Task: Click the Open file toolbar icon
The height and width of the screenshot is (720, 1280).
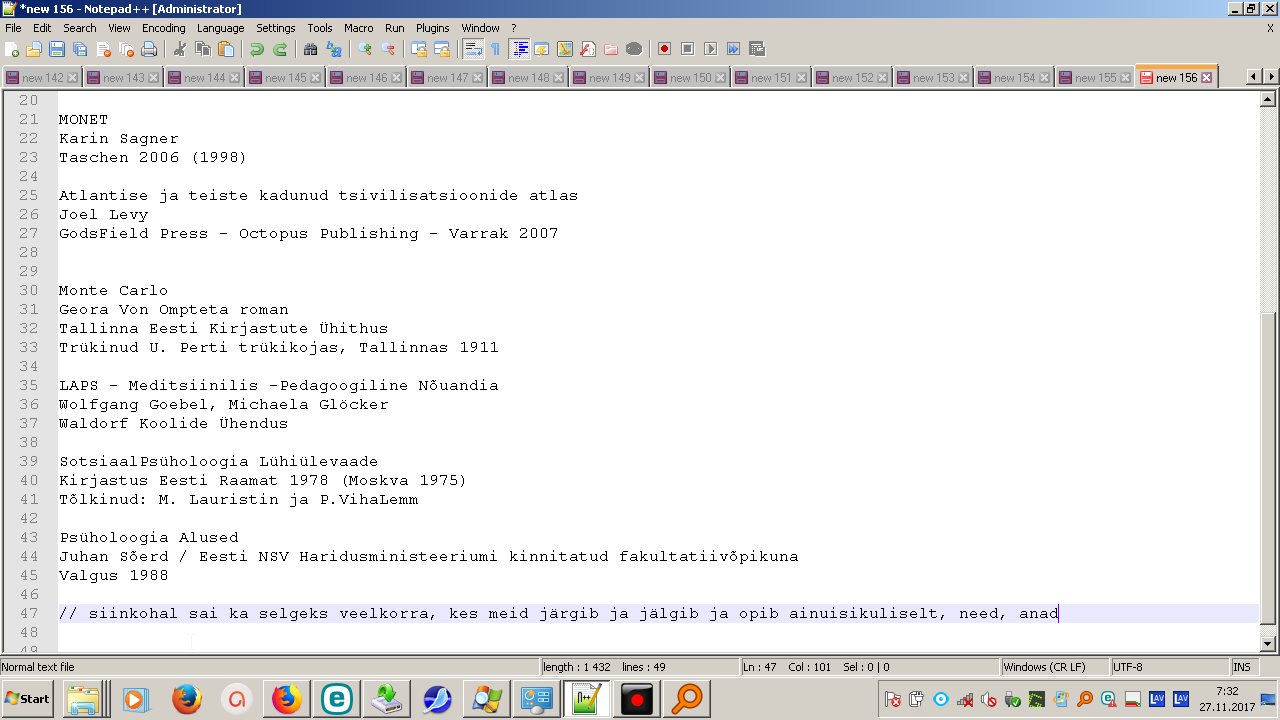Action: coord(34,49)
